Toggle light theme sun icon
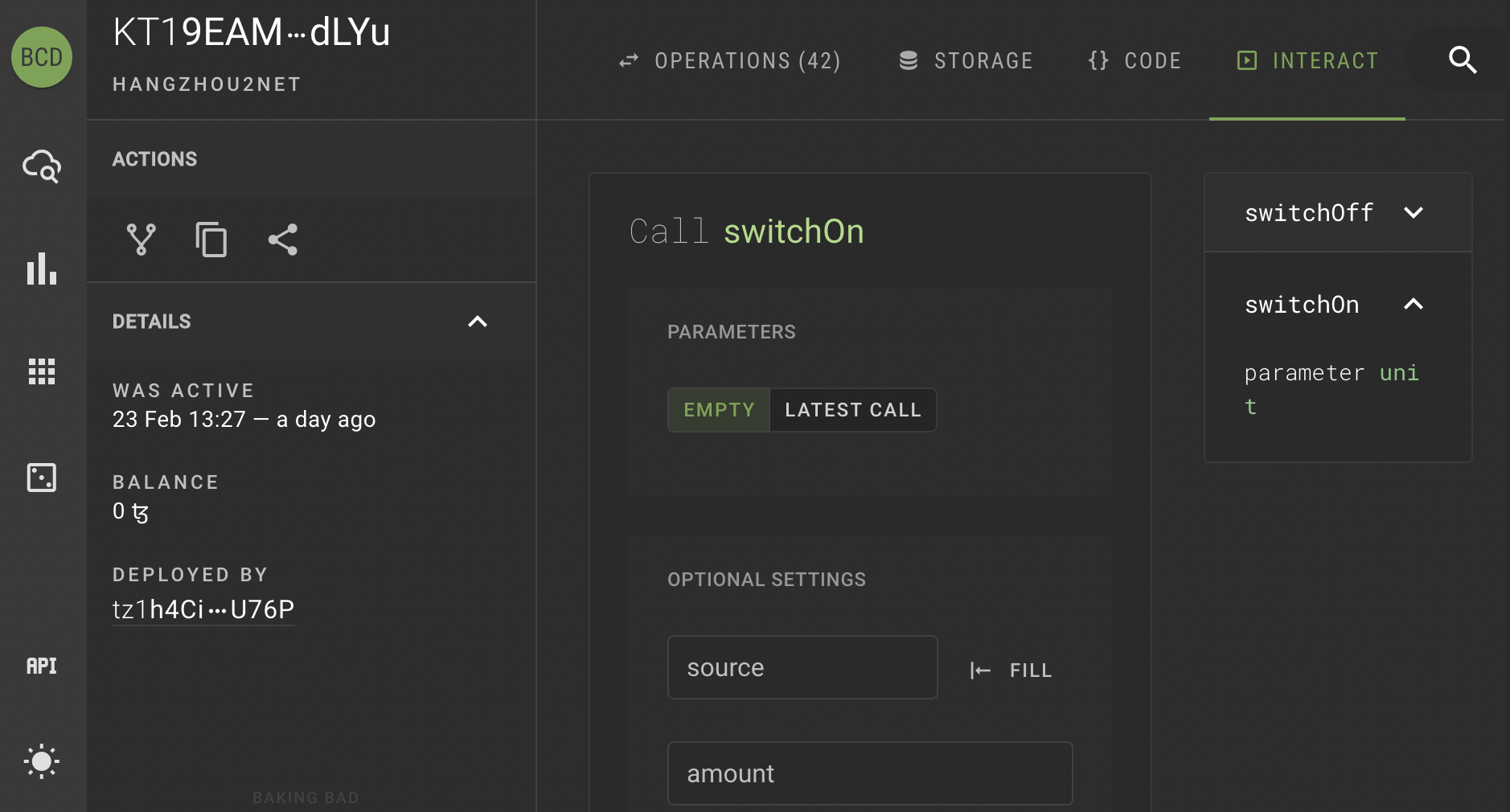The width and height of the screenshot is (1510, 812). (42, 761)
